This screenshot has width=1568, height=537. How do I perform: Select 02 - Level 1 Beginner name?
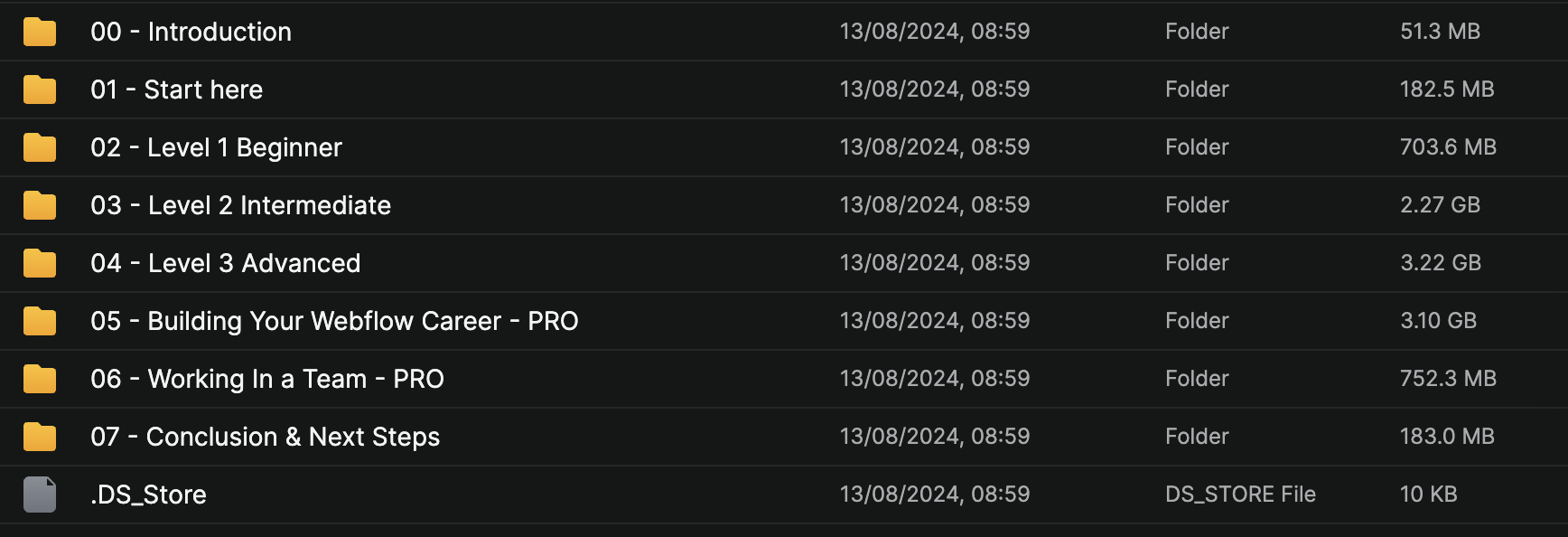[216, 147]
